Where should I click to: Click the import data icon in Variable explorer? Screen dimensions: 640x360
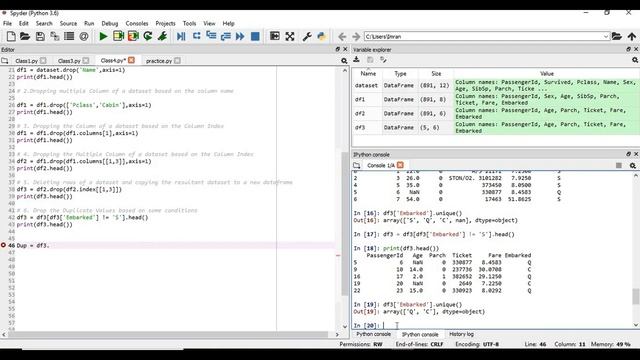(356, 60)
